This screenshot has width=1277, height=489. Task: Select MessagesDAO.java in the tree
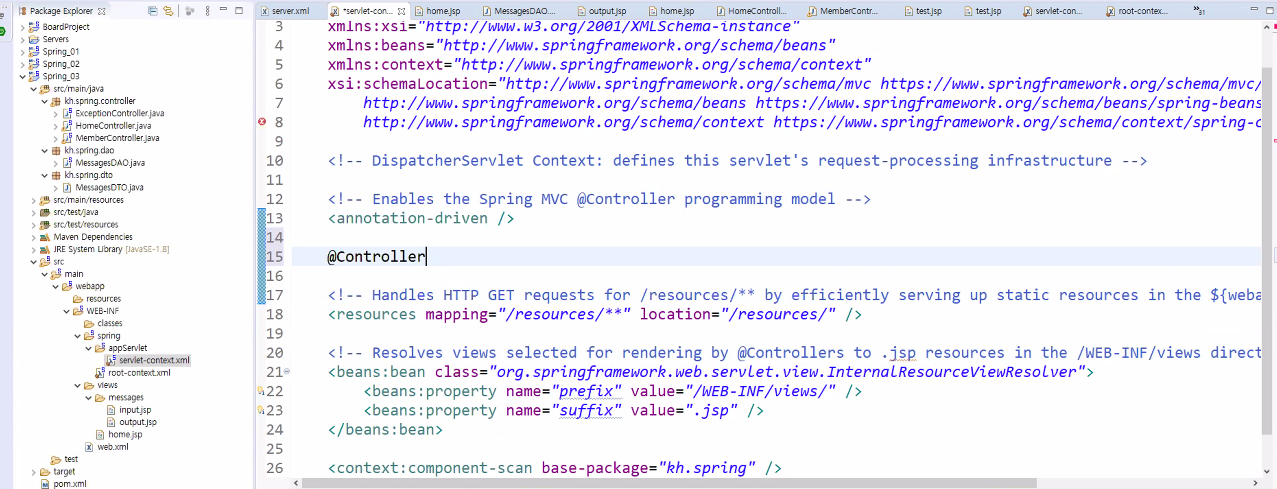pos(110,163)
